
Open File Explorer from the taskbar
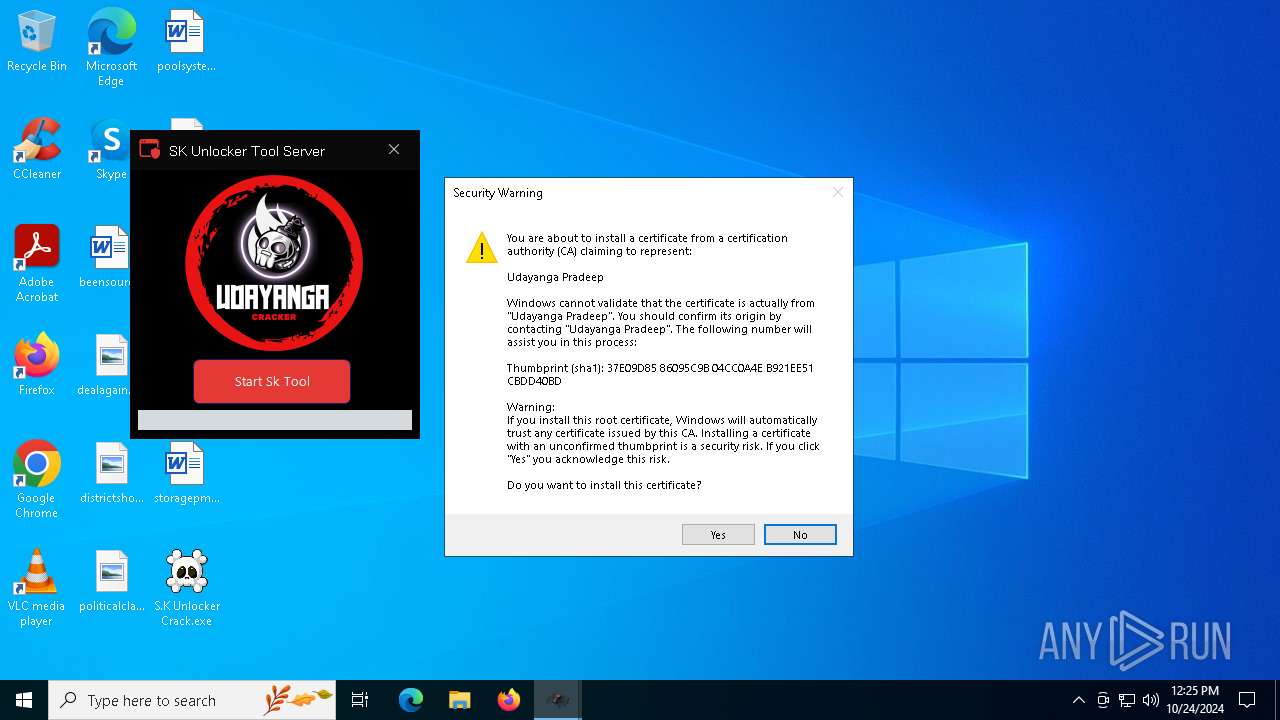(459, 700)
